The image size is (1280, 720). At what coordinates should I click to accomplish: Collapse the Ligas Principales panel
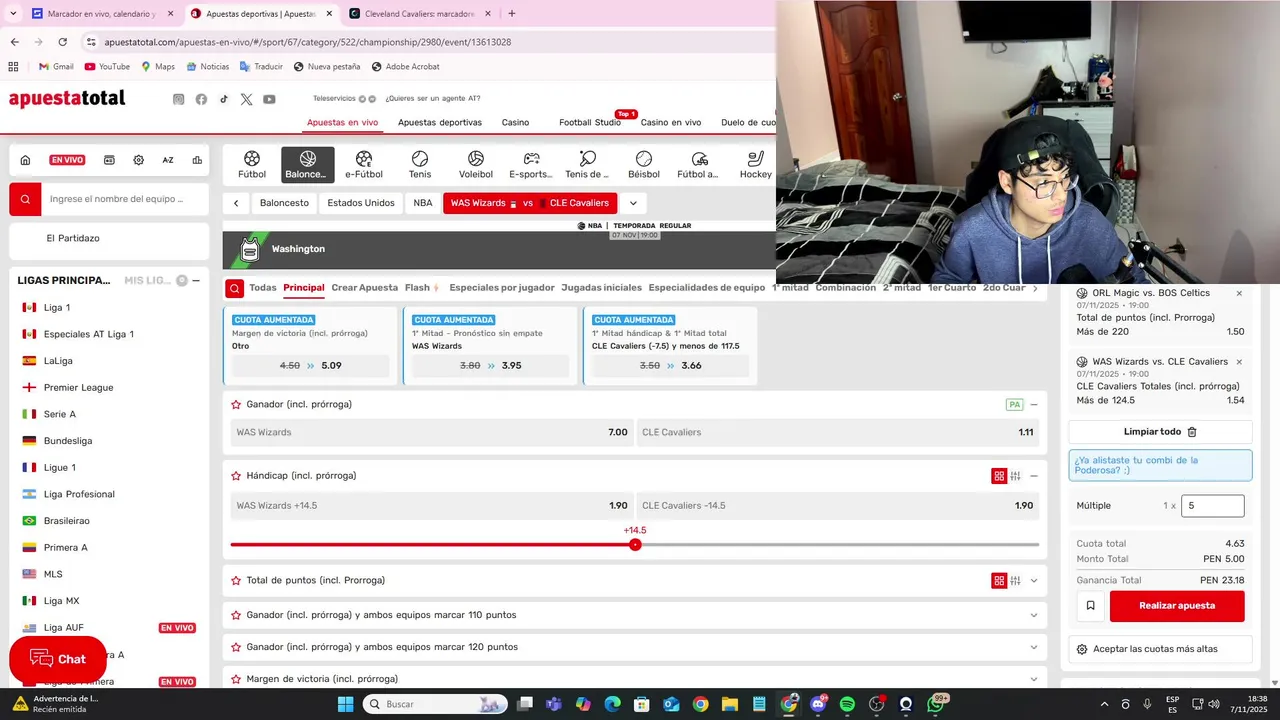click(x=196, y=281)
